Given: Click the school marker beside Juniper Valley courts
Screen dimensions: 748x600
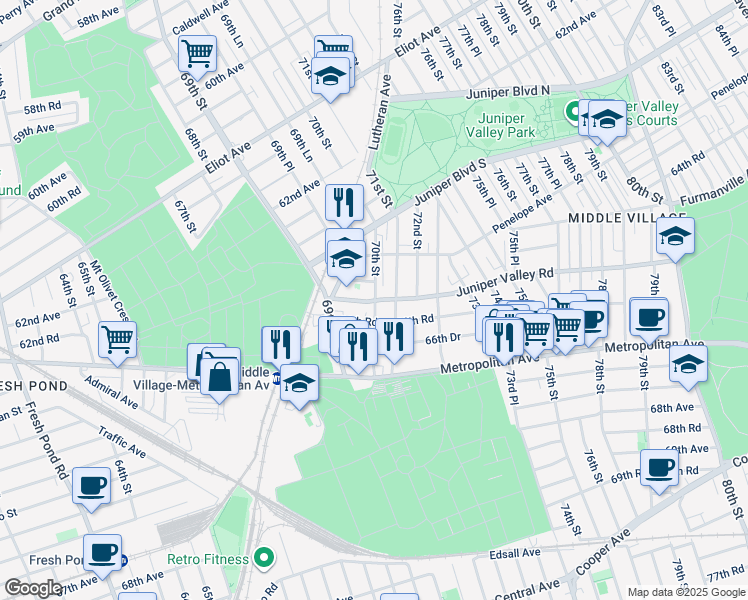Looking at the screenshot, I should [606, 119].
